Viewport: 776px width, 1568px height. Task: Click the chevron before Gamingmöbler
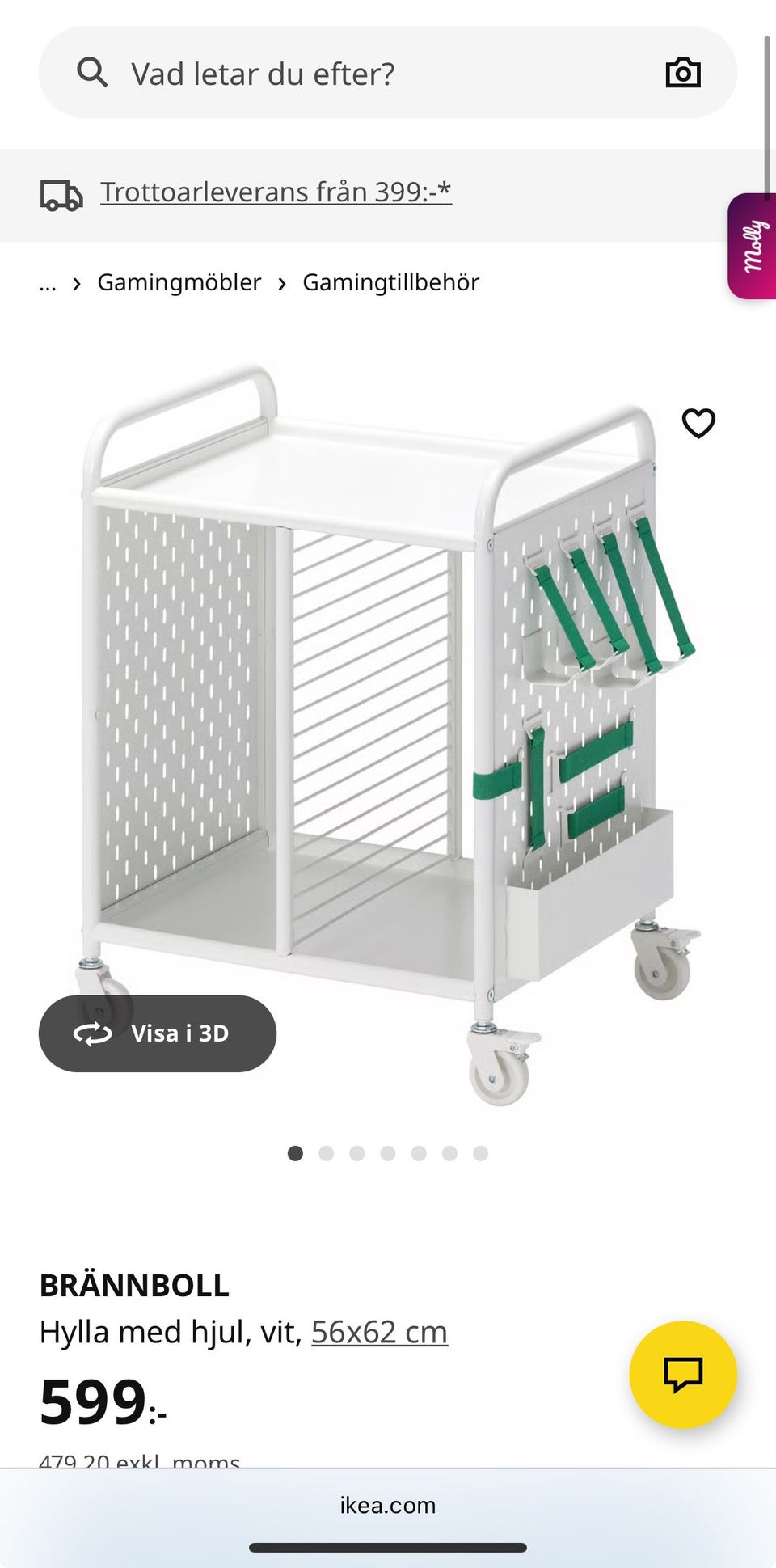(x=77, y=283)
